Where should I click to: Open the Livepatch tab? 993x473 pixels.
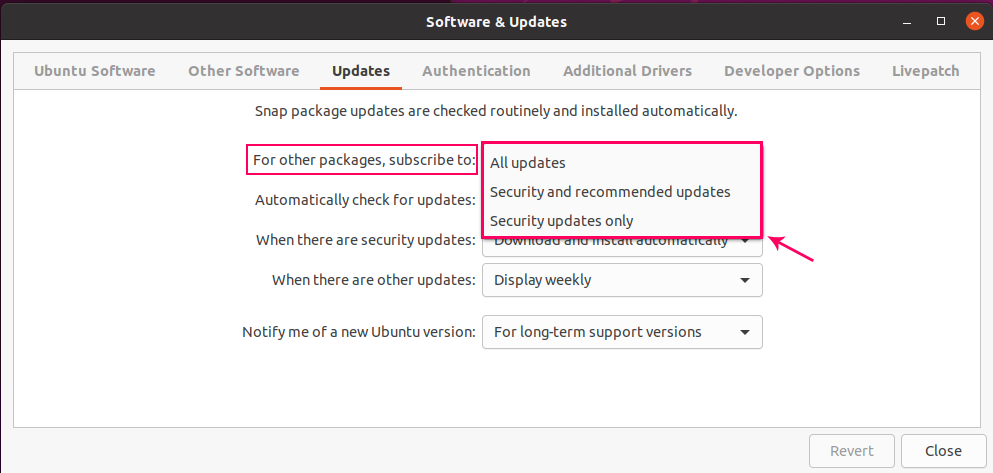point(925,71)
